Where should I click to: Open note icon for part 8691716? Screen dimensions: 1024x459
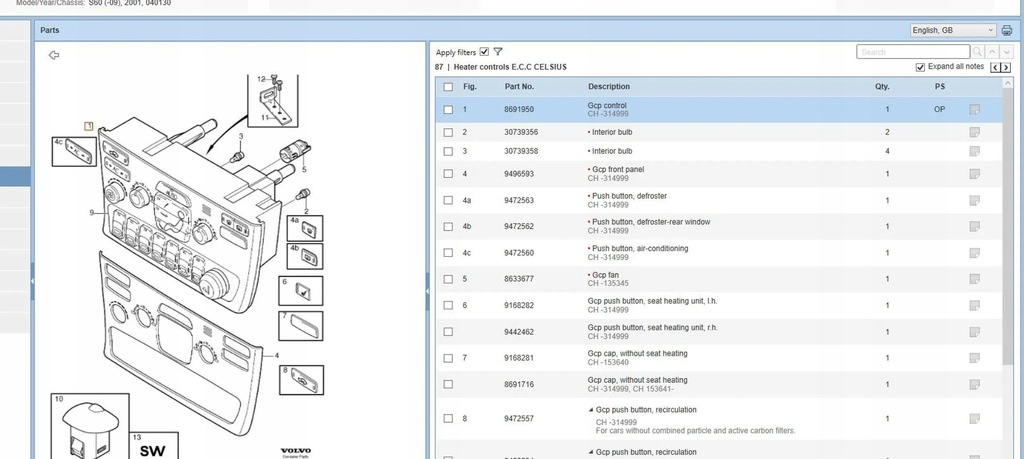pyautogui.click(x=974, y=385)
